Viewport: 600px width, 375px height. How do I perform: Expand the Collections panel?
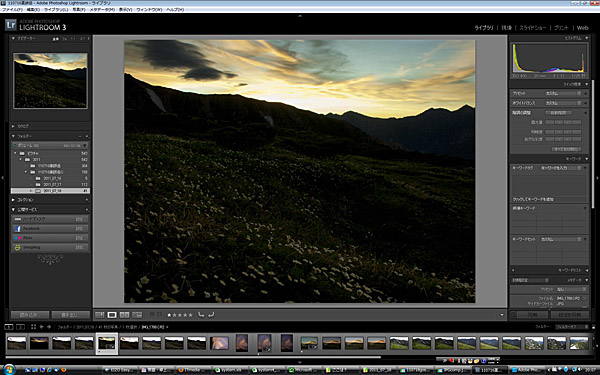(x=13, y=200)
